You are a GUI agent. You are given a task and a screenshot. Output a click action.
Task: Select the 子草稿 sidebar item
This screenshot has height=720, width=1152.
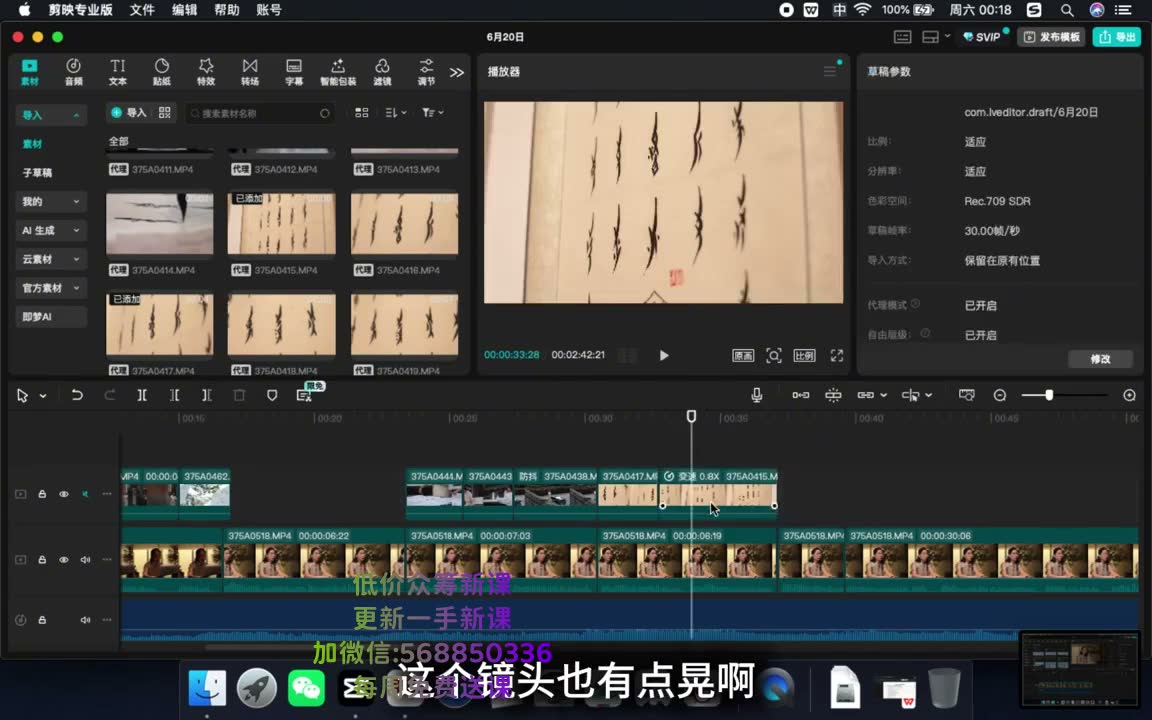pyautogui.click(x=37, y=173)
